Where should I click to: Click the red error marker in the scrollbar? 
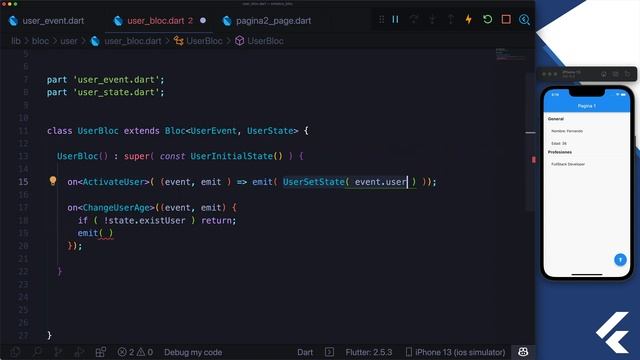(x=533, y=160)
